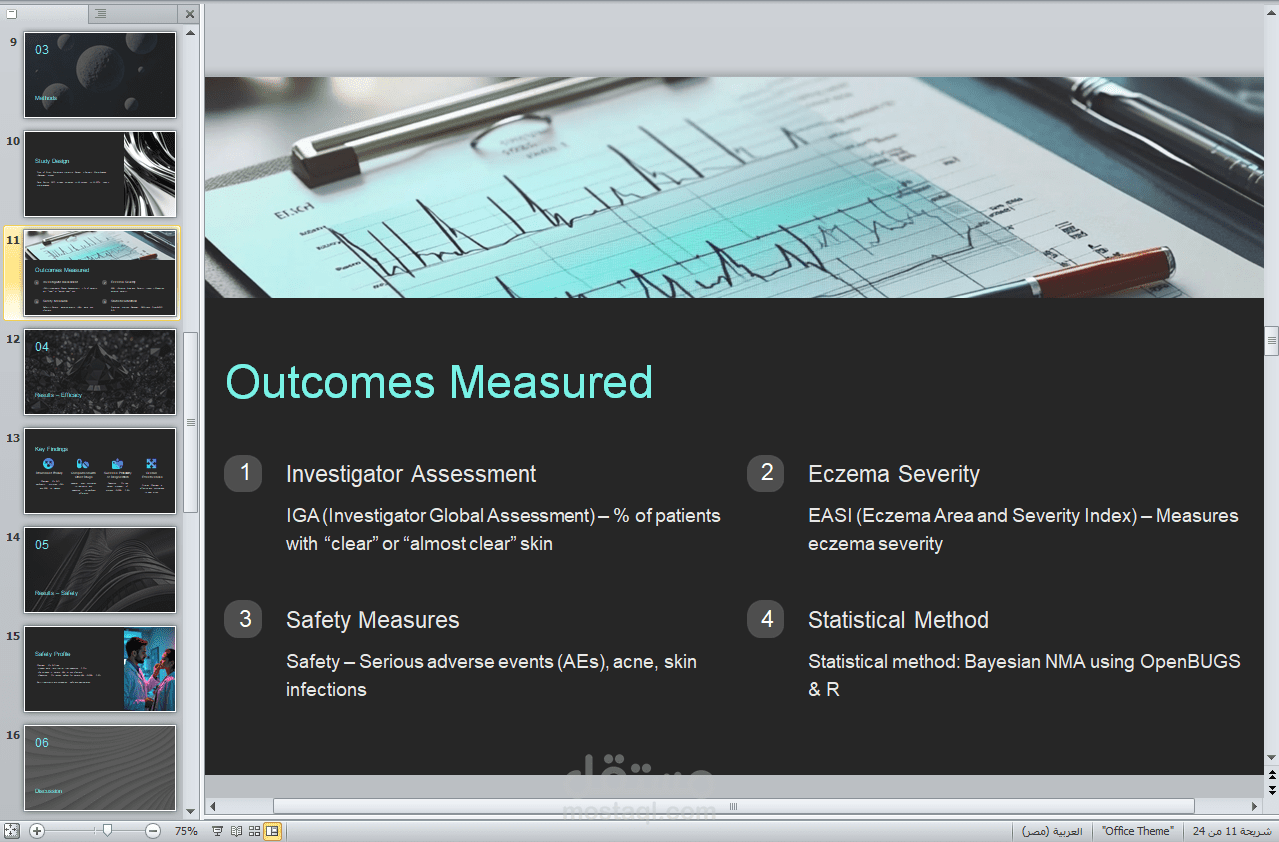
Task: Click the horizontal scrollbar thumb
Action: point(733,806)
